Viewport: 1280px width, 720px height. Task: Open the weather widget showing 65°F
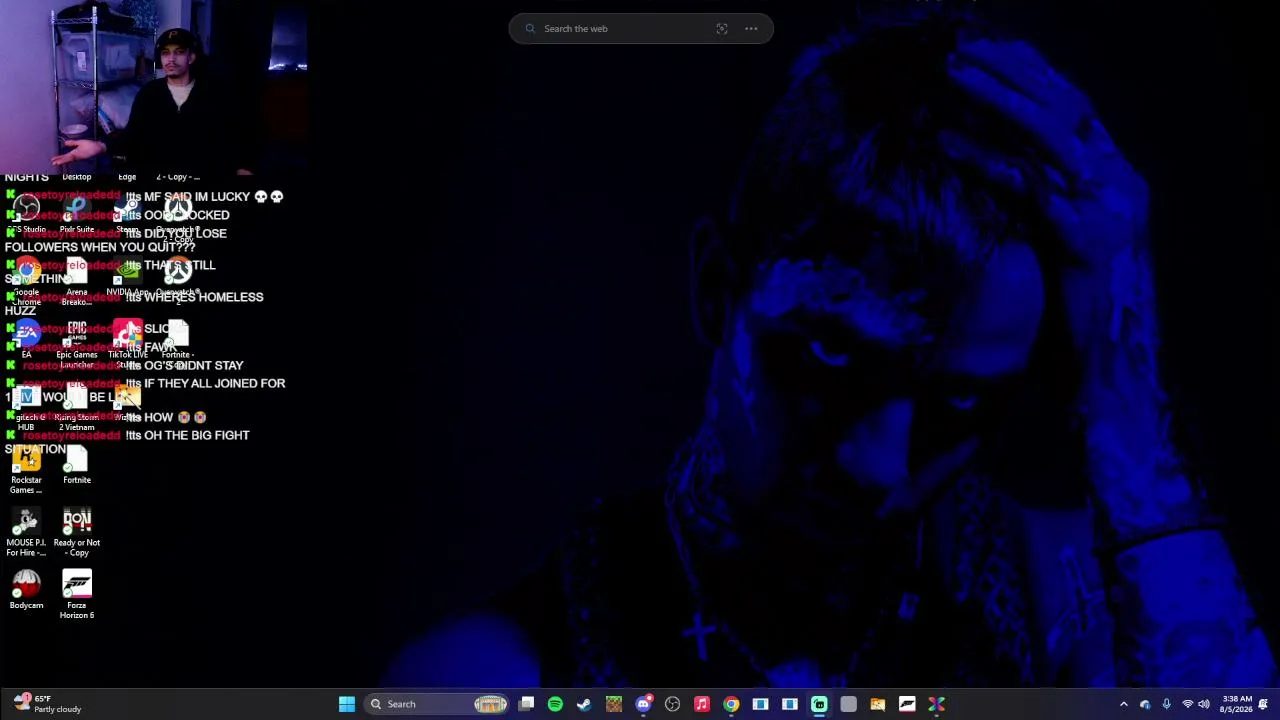(x=47, y=704)
